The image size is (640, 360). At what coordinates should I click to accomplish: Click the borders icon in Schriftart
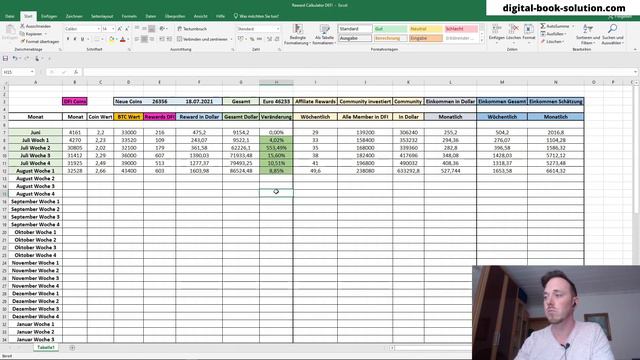[97, 39]
